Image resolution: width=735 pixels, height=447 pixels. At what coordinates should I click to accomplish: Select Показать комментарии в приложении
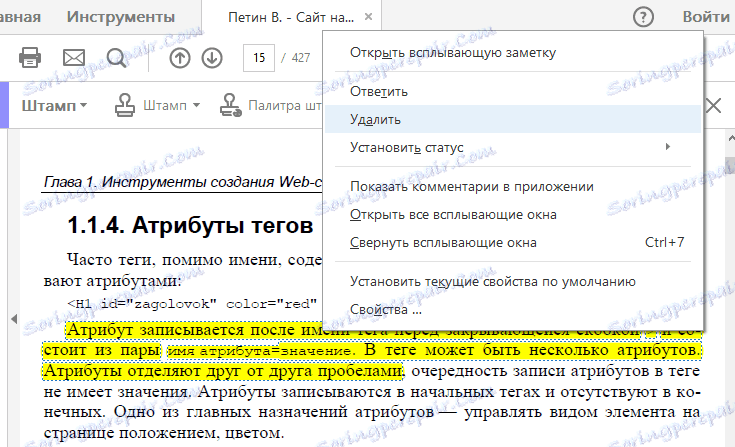514,186
